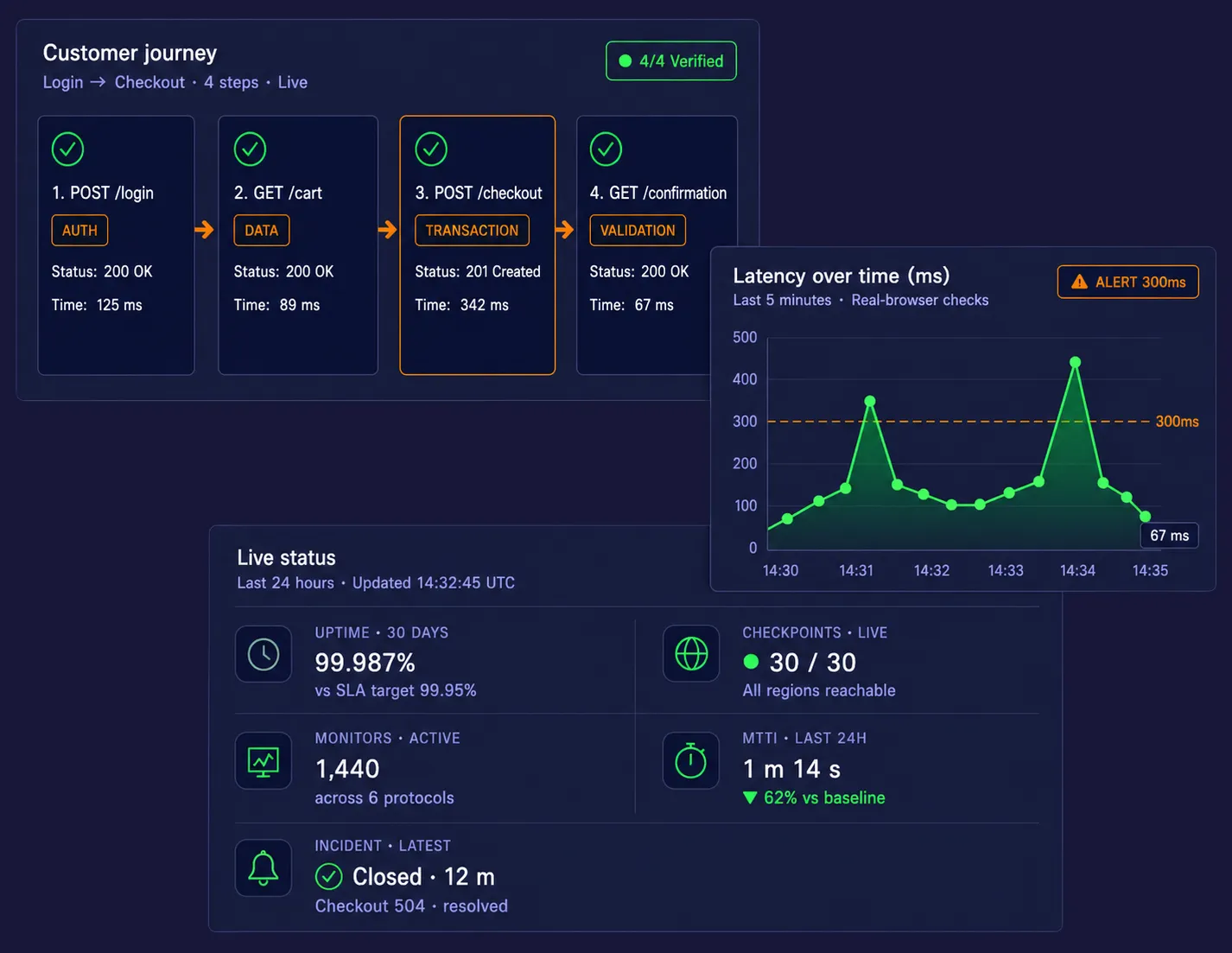The height and width of the screenshot is (953, 1232).
Task: Click the 1,440 monitors value
Action: pyautogui.click(x=347, y=769)
